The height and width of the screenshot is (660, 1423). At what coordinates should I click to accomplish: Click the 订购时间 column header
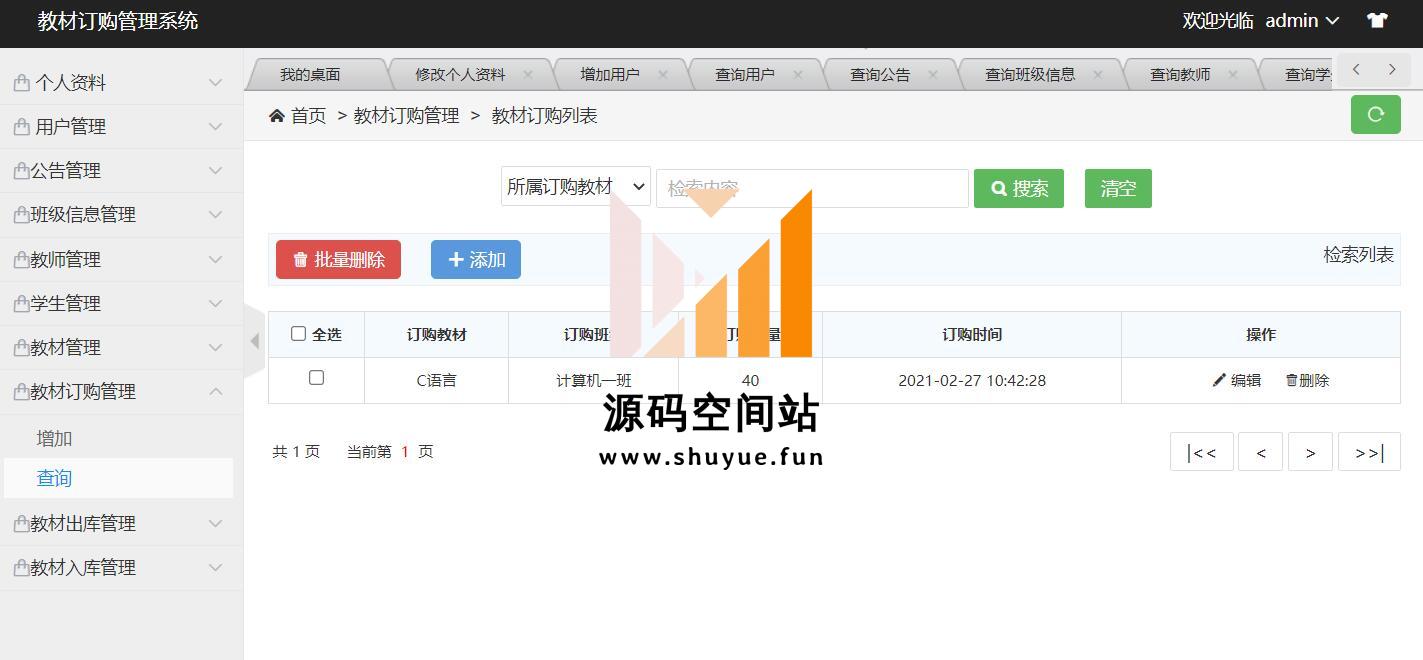click(x=972, y=334)
